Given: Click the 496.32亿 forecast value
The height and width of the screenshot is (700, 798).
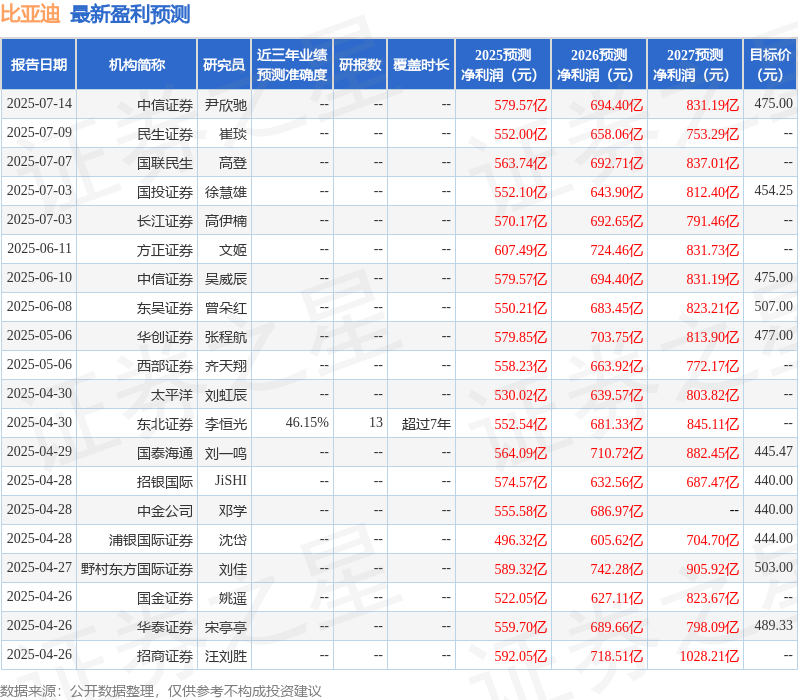Looking at the screenshot, I should [521, 541].
